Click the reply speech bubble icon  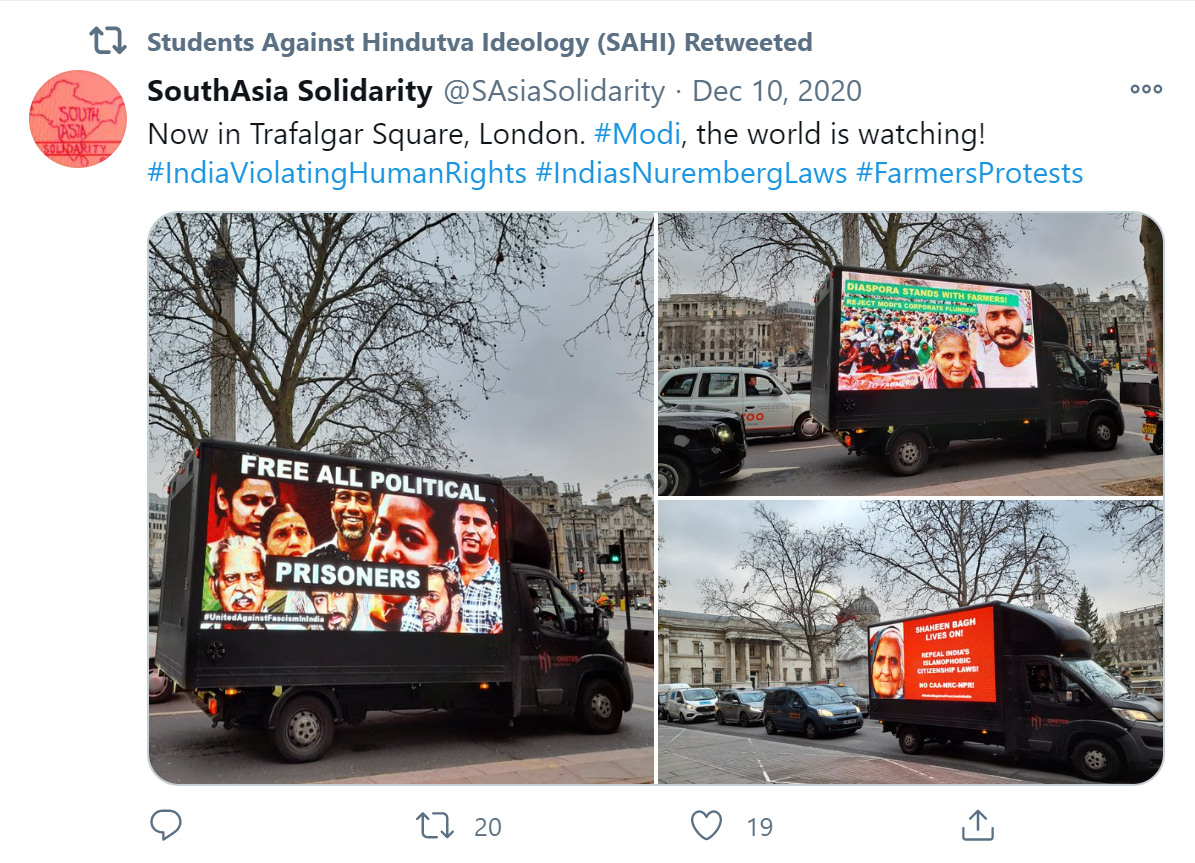point(165,825)
